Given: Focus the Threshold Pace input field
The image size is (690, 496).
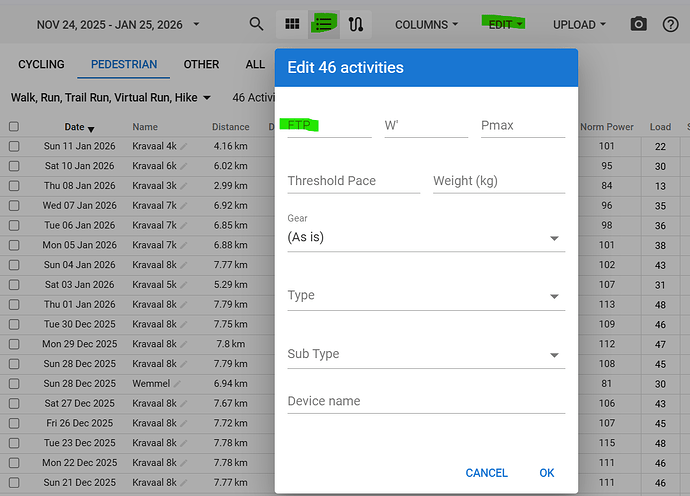Looking at the screenshot, I should click(x=353, y=181).
